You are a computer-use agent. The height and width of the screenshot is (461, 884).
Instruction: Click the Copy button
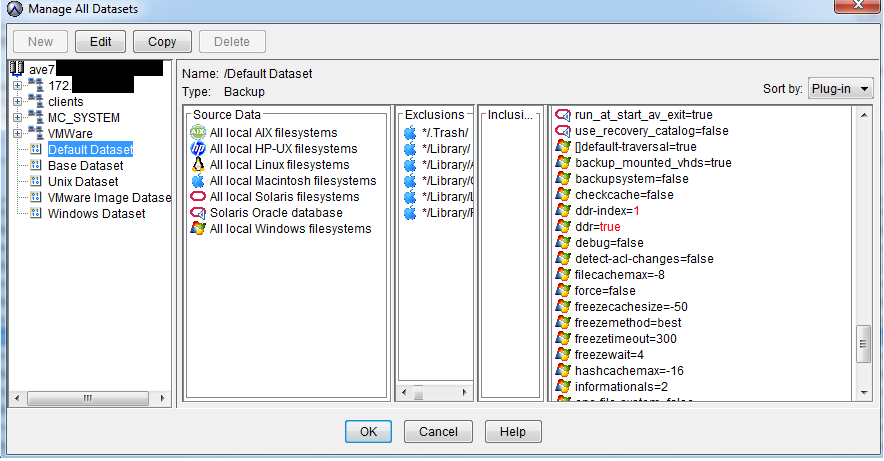162,42
